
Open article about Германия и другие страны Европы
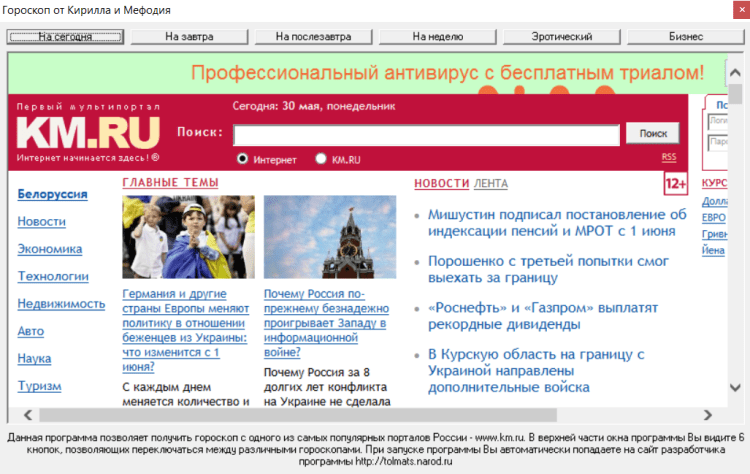pos(186,330)
